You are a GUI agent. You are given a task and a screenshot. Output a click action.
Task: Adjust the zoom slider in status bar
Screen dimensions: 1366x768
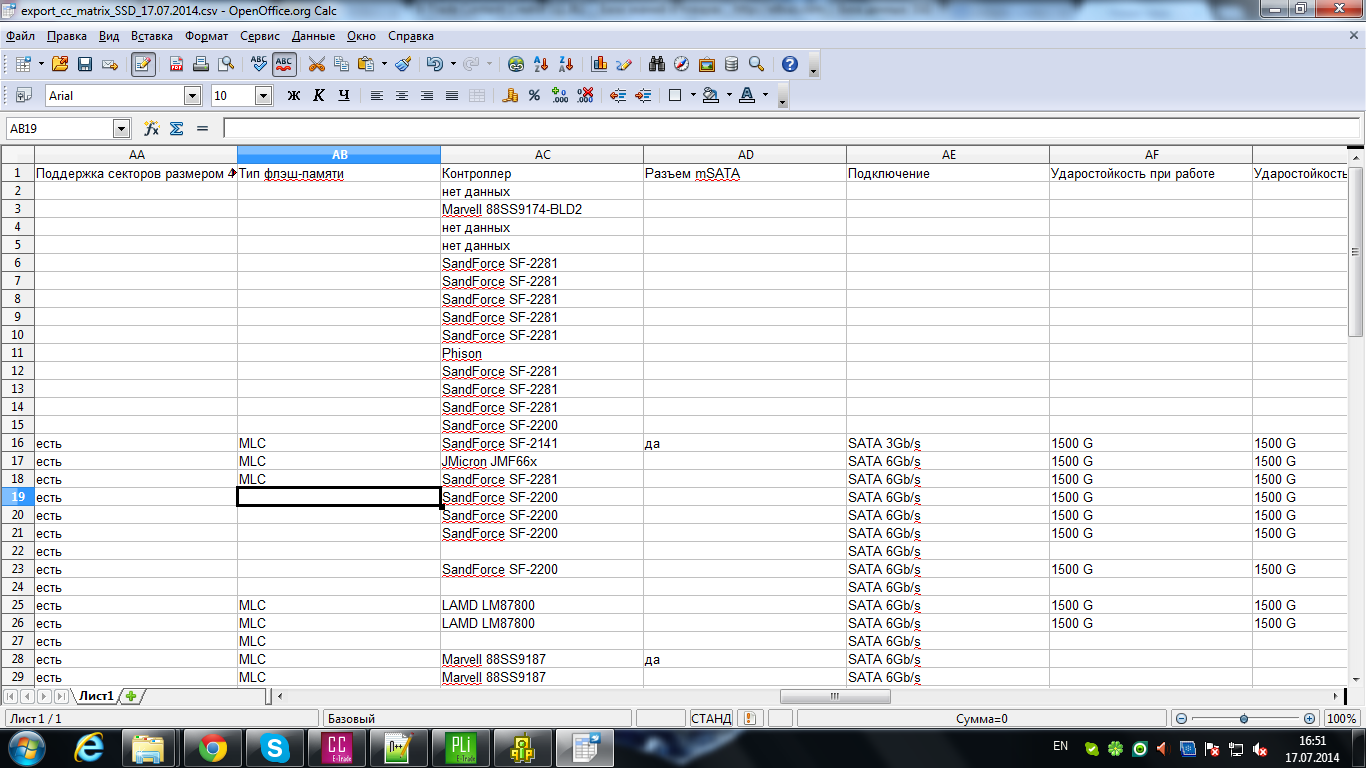tap(1243, 719)
